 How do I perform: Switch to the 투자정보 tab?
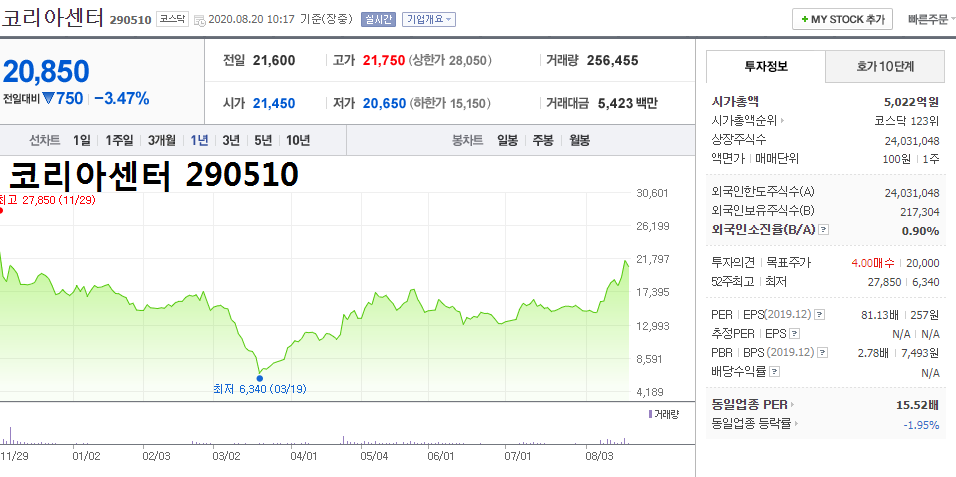pos(766,66)
